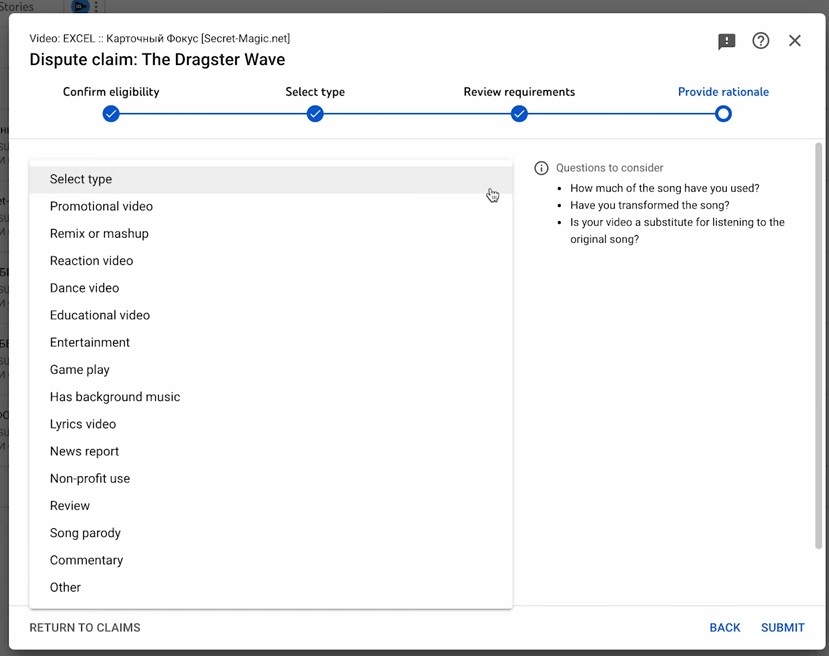Image resolution: width=829 pixels, height=656 pixels.
Task: Open the send feedback icon
Action: [726, 41]
